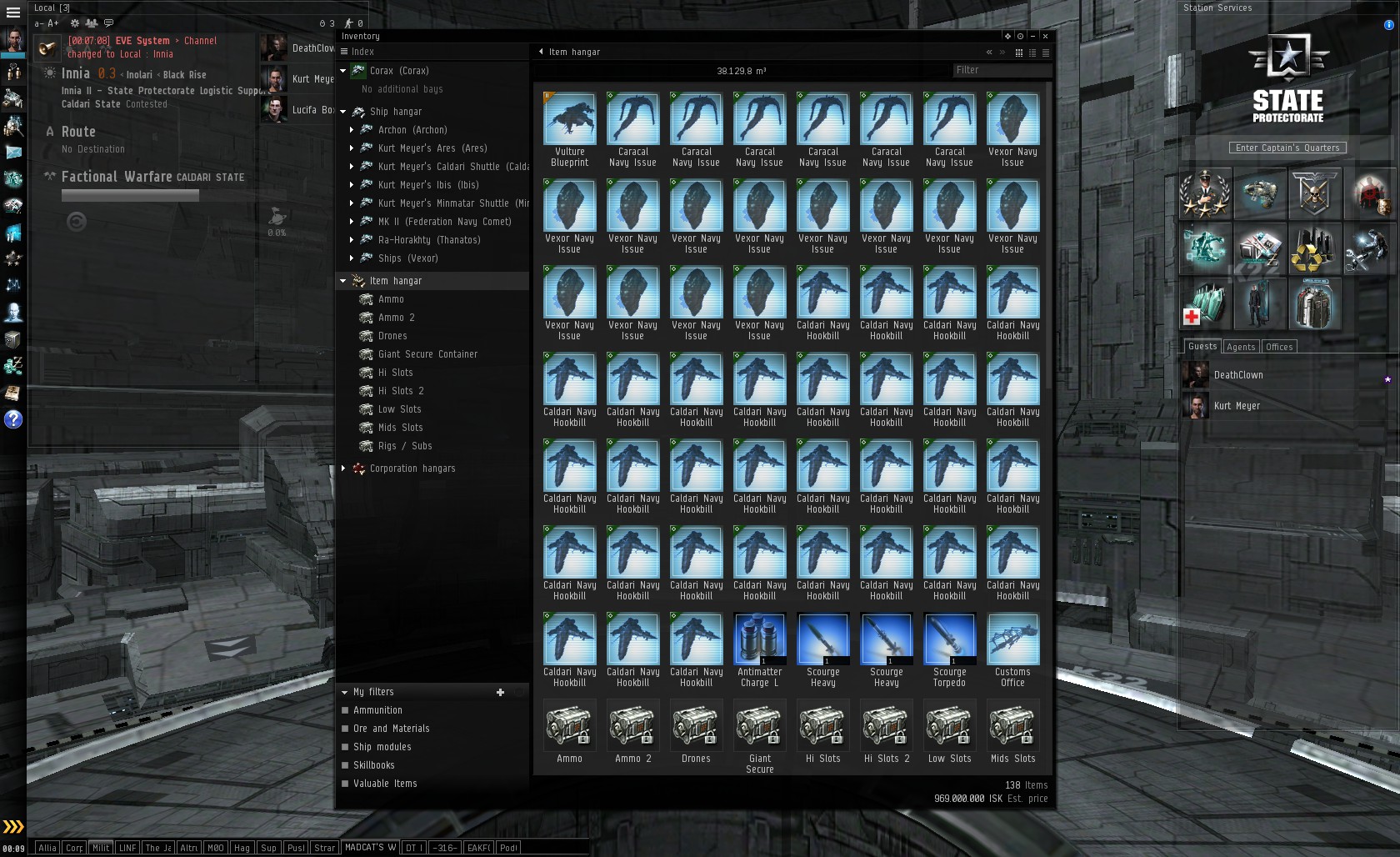Expand Kurt Meyer's Ibis ship node
1400x857 pixels.
pos(352,185)
